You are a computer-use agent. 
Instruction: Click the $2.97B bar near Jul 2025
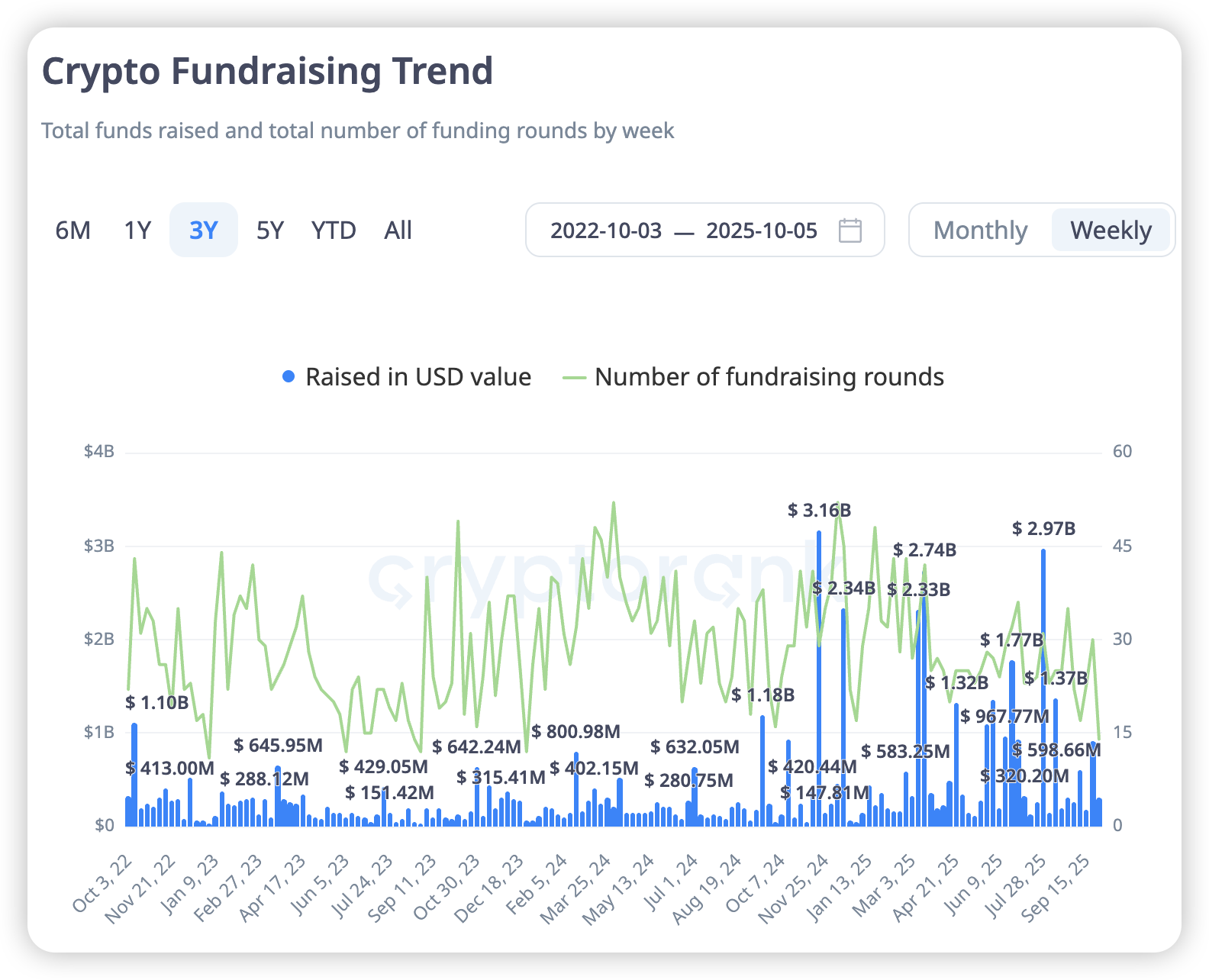1043,687
